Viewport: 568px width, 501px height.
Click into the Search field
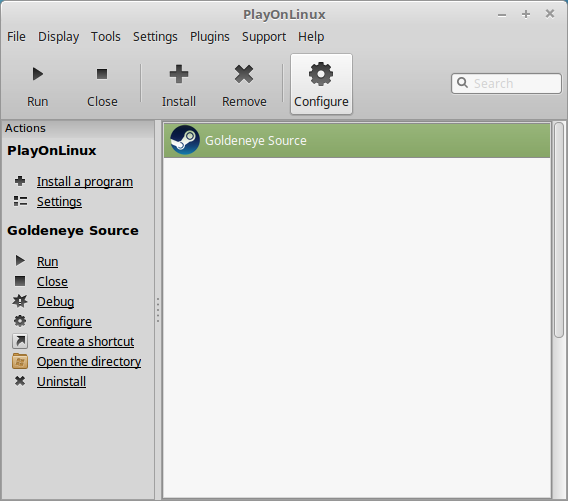click(x=506, y=83)
